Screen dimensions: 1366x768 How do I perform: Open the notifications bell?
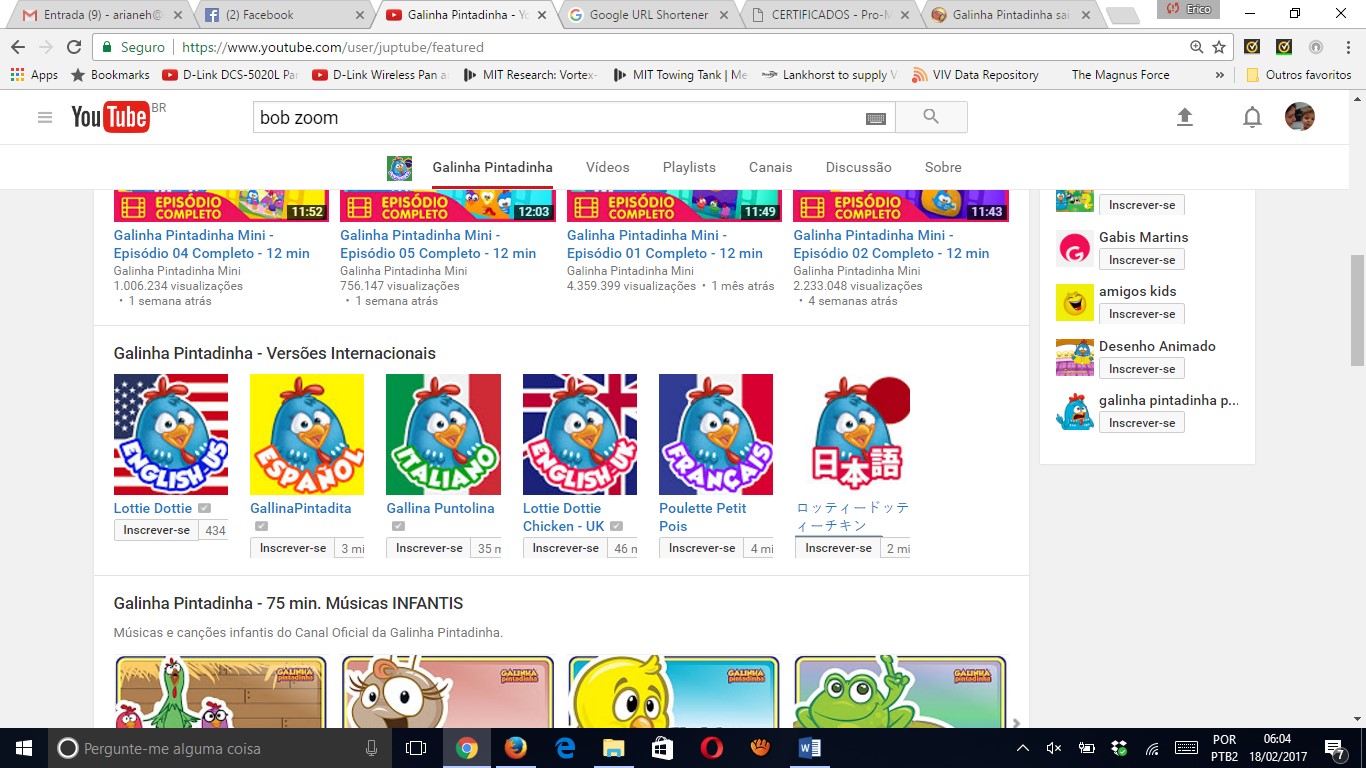(x=1252, y=117)
